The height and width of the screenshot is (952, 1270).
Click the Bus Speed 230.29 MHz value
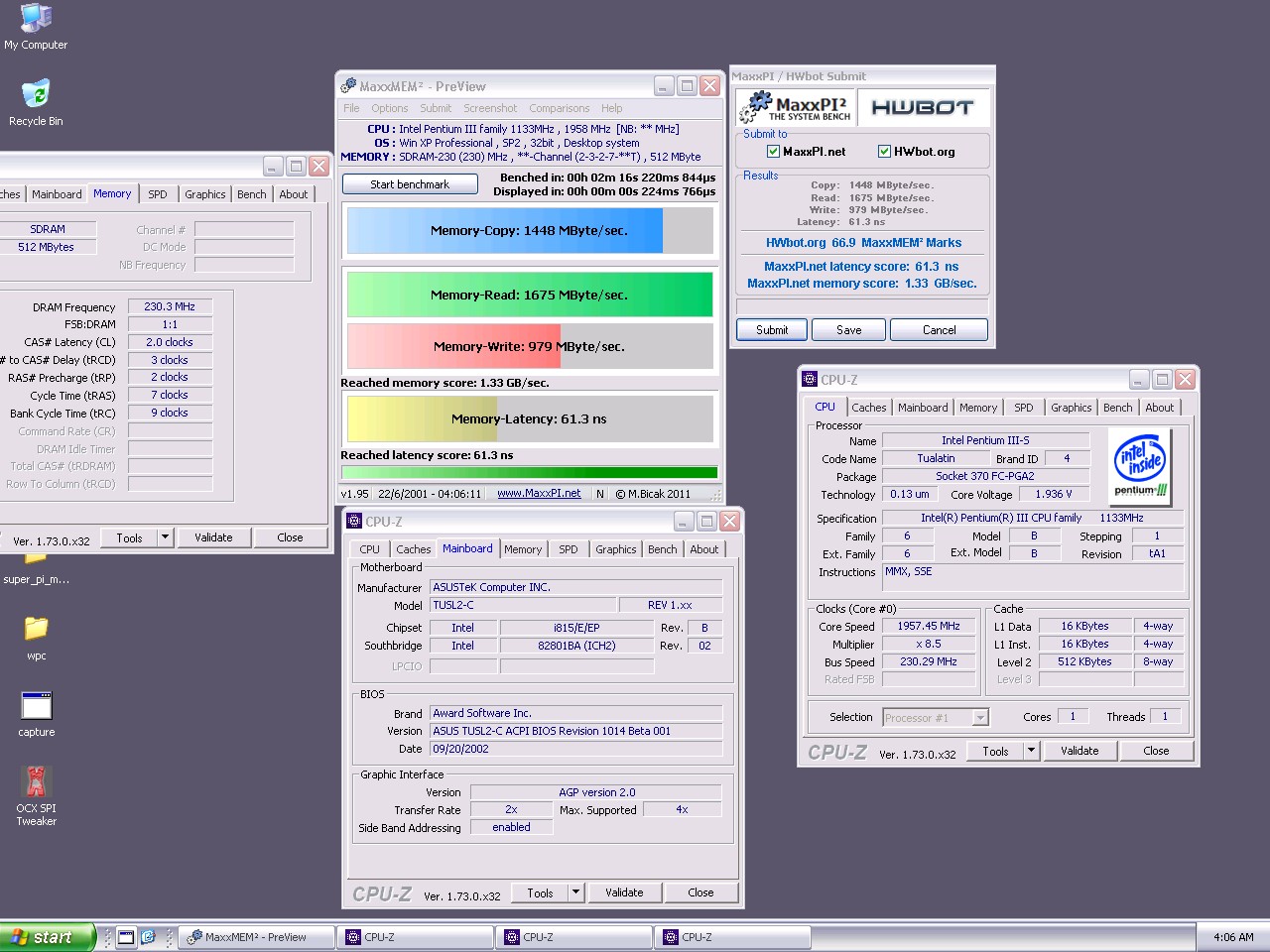[x=930, y=661]
